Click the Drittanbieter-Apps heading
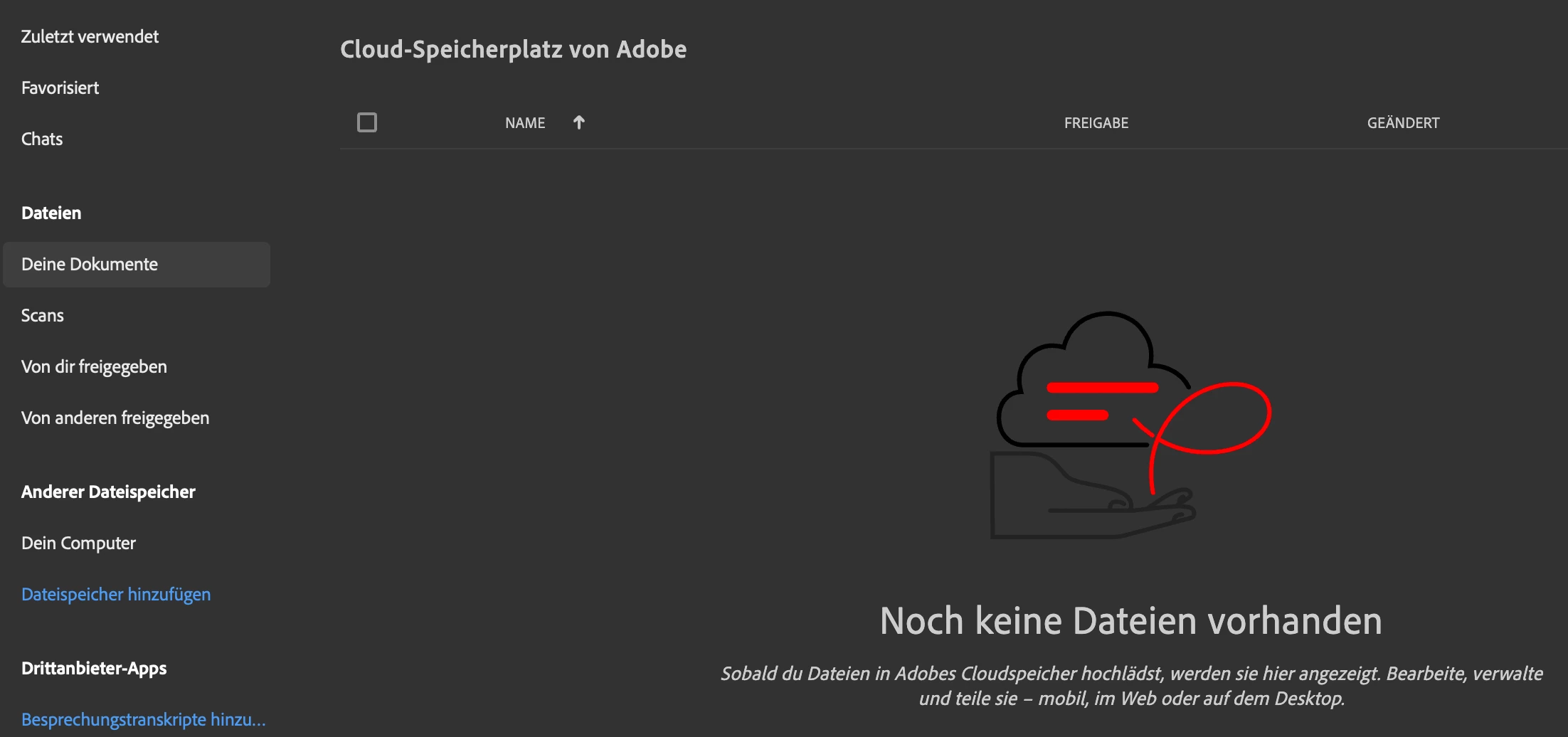 94,669
